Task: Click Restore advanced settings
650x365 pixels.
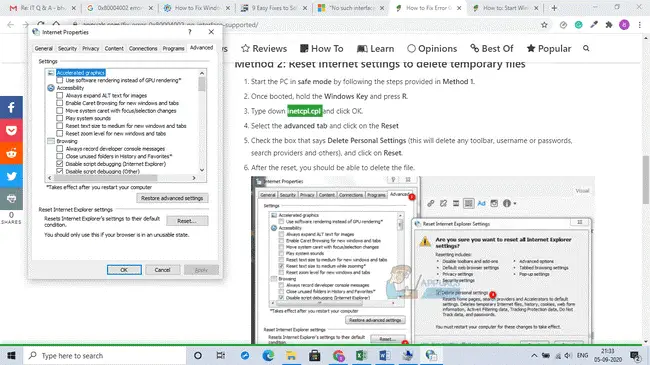Action: (172, 198)
